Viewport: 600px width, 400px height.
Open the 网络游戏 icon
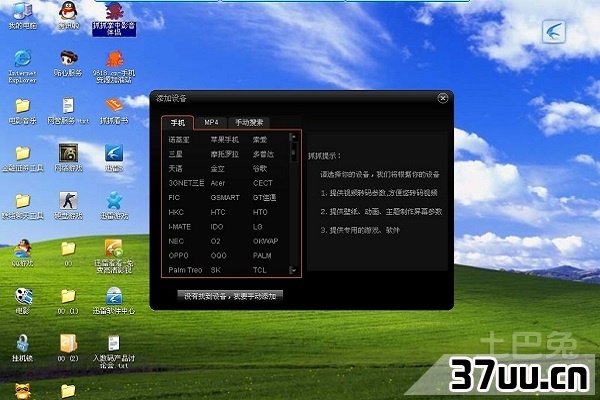point(68,158)
